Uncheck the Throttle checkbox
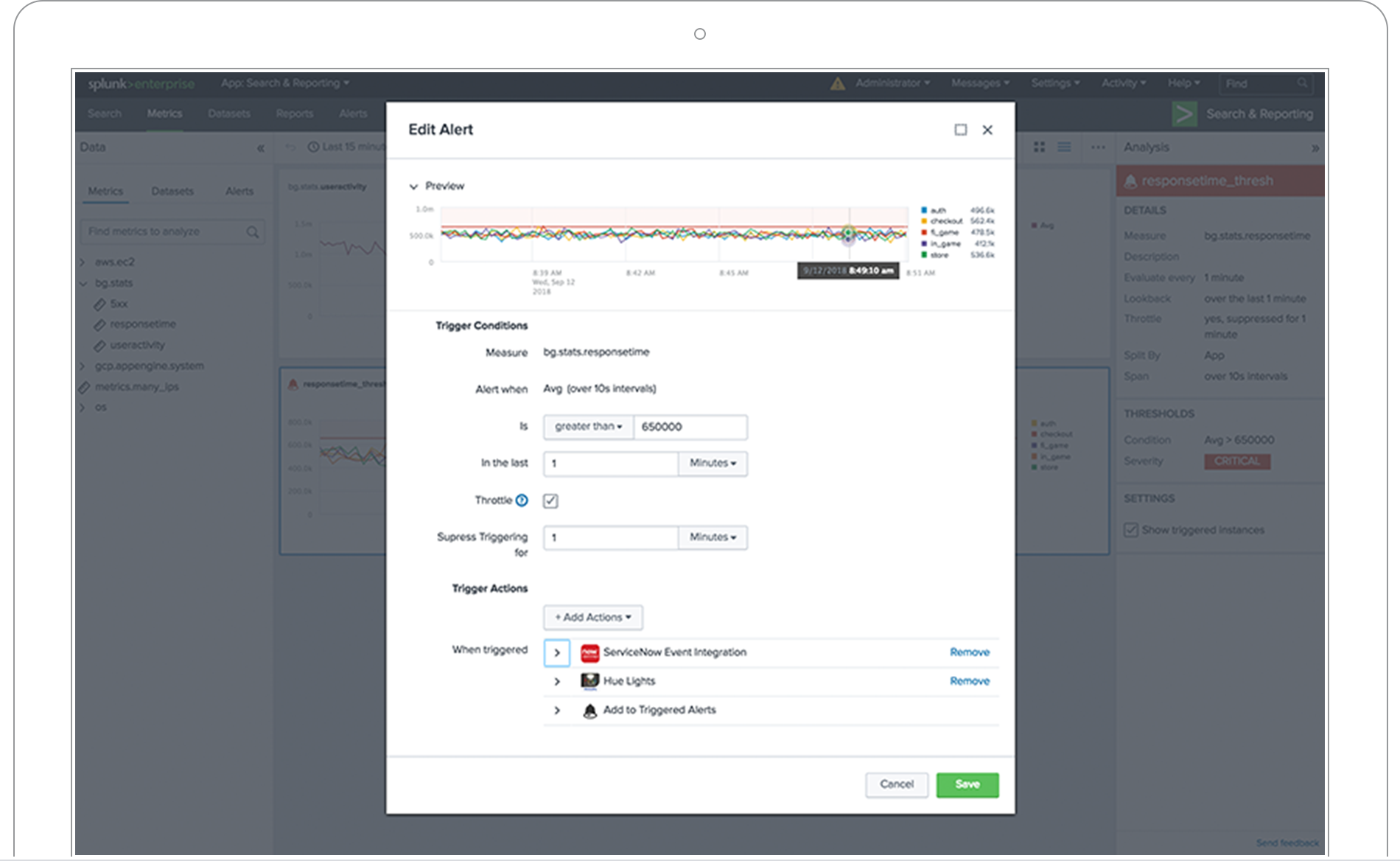The width and height of the screenshot is (1400, 861). (x=550, y=501)
